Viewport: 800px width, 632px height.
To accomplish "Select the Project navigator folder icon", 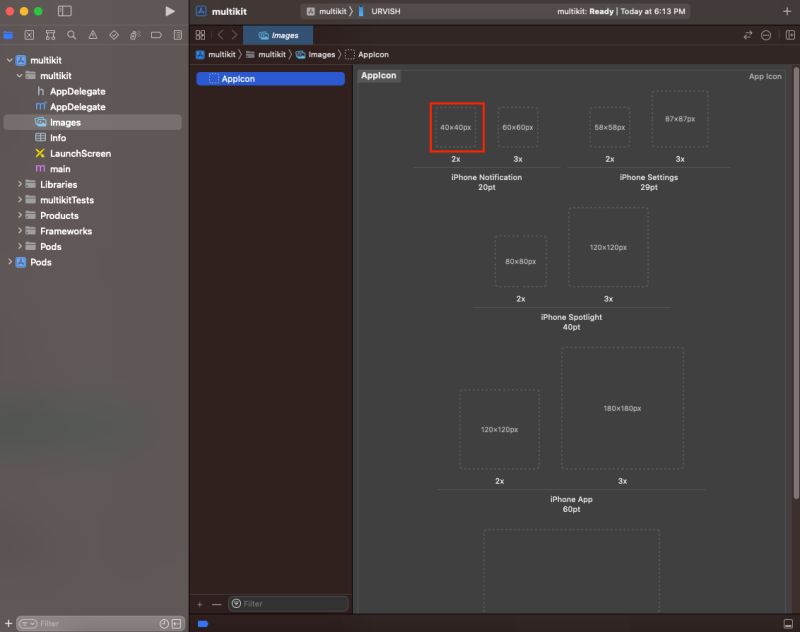I will [x=8, y=34].
